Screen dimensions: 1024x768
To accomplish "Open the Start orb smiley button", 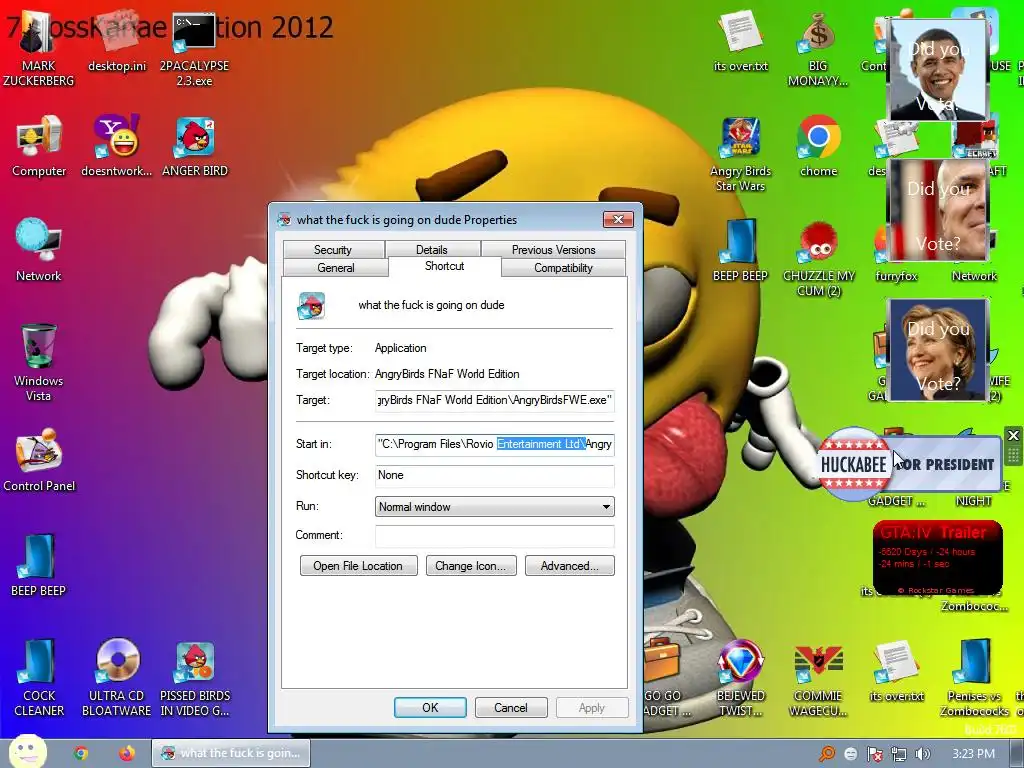I will click(x=27, y=750).
